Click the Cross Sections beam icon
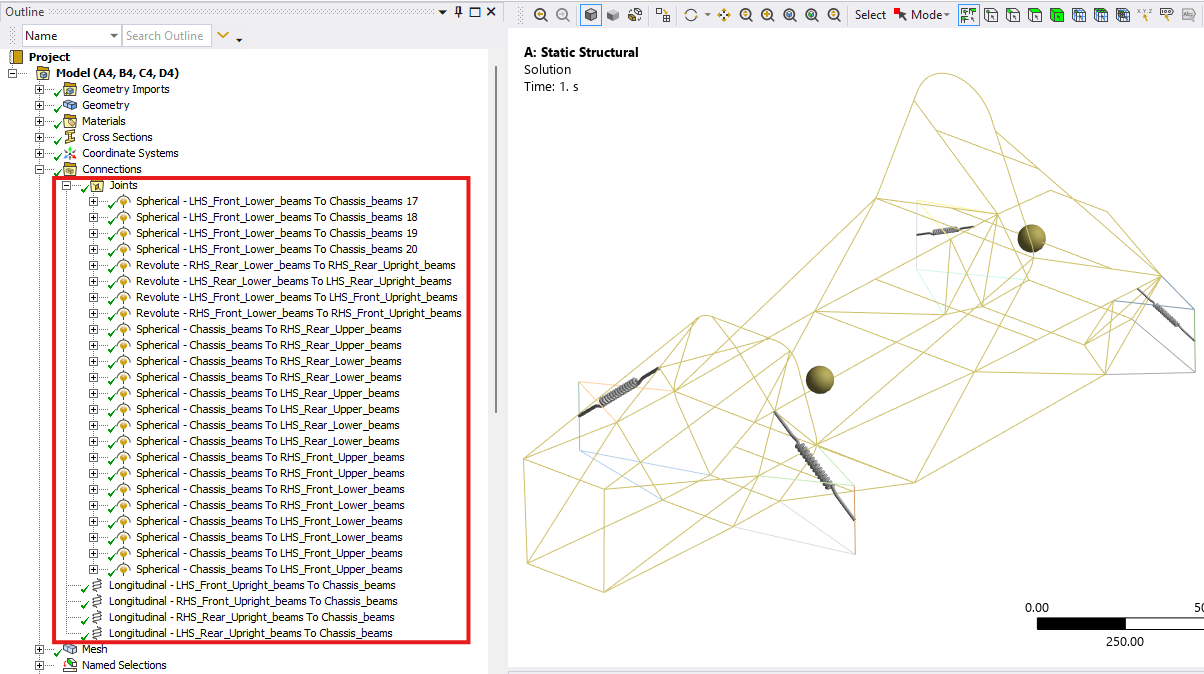The width and height of the screenshot is (1204, 674). click(x=70, y=137)
